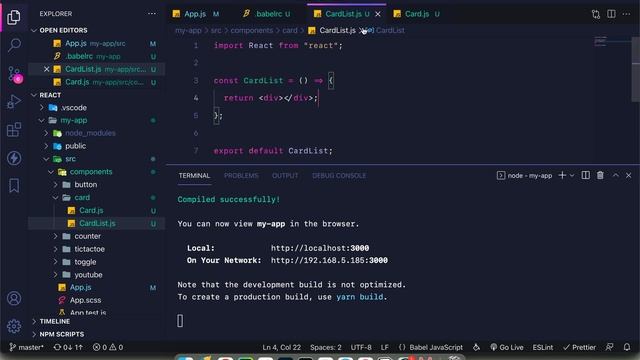
Task: Add a new terminal with plus icon
Action: point(562,175)
